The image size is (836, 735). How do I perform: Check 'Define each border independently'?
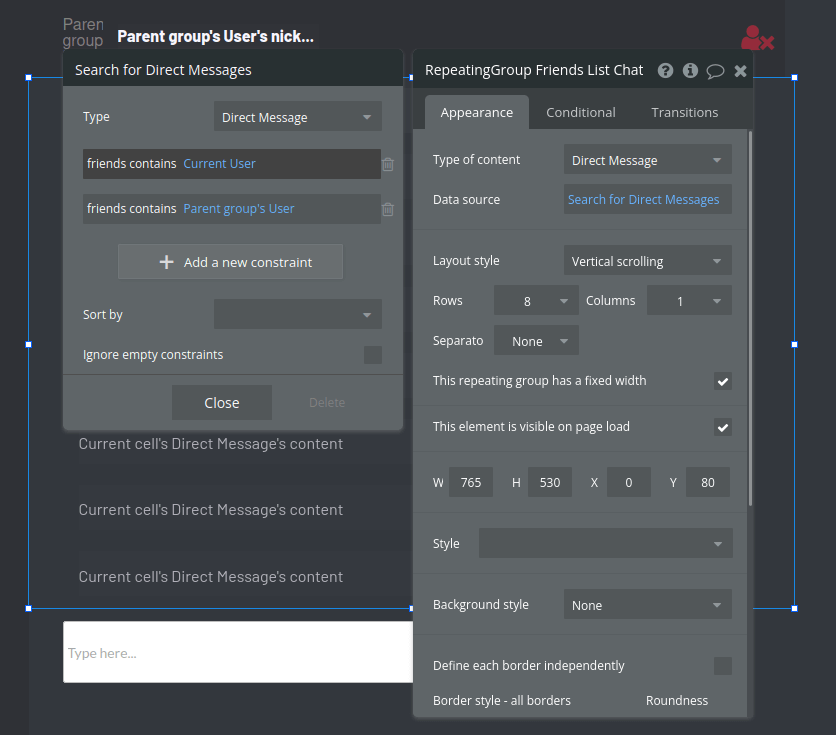[723, 666]
